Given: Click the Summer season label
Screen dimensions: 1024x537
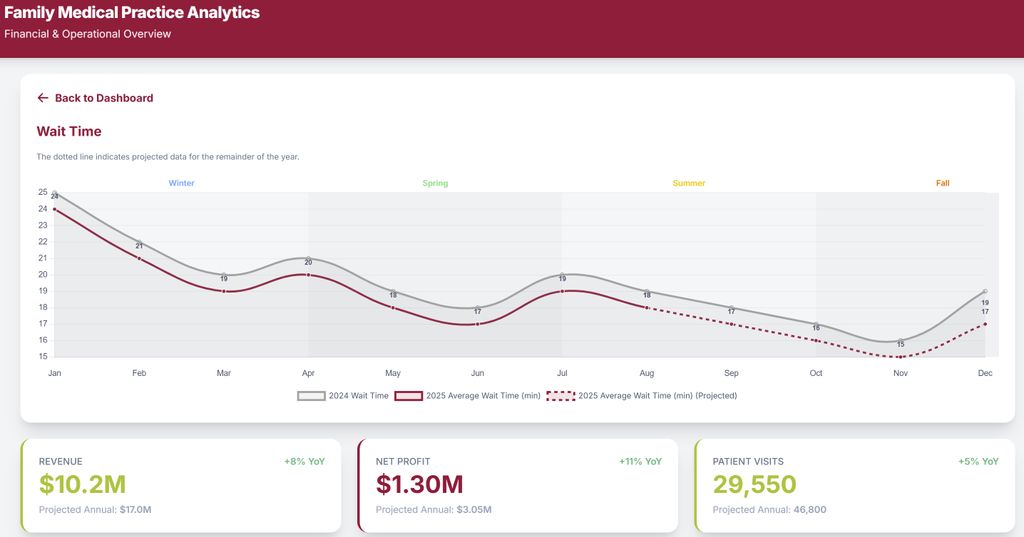Looking at the screenshot, I should click(x=688, y=183).
